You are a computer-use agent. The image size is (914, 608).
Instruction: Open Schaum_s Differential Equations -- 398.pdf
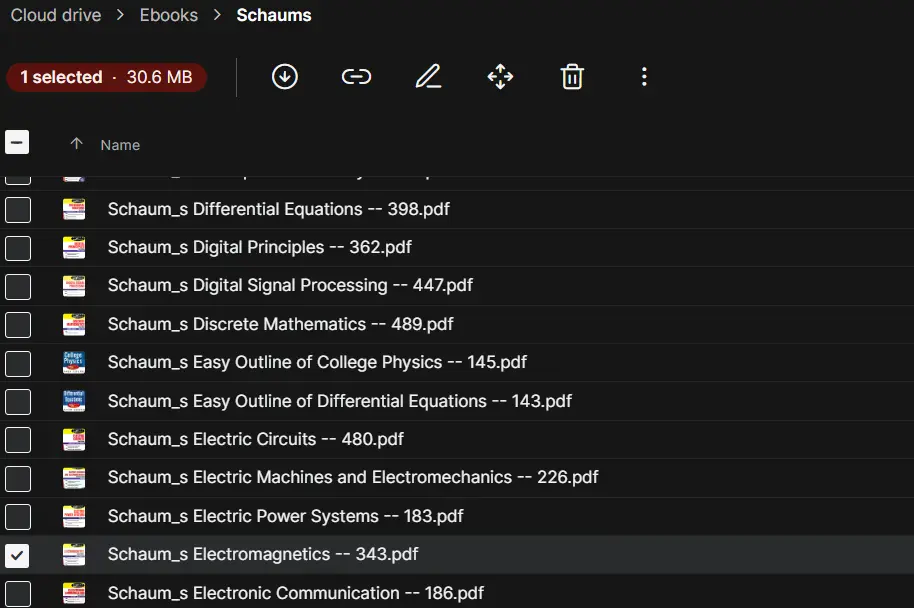click(279, 209)
